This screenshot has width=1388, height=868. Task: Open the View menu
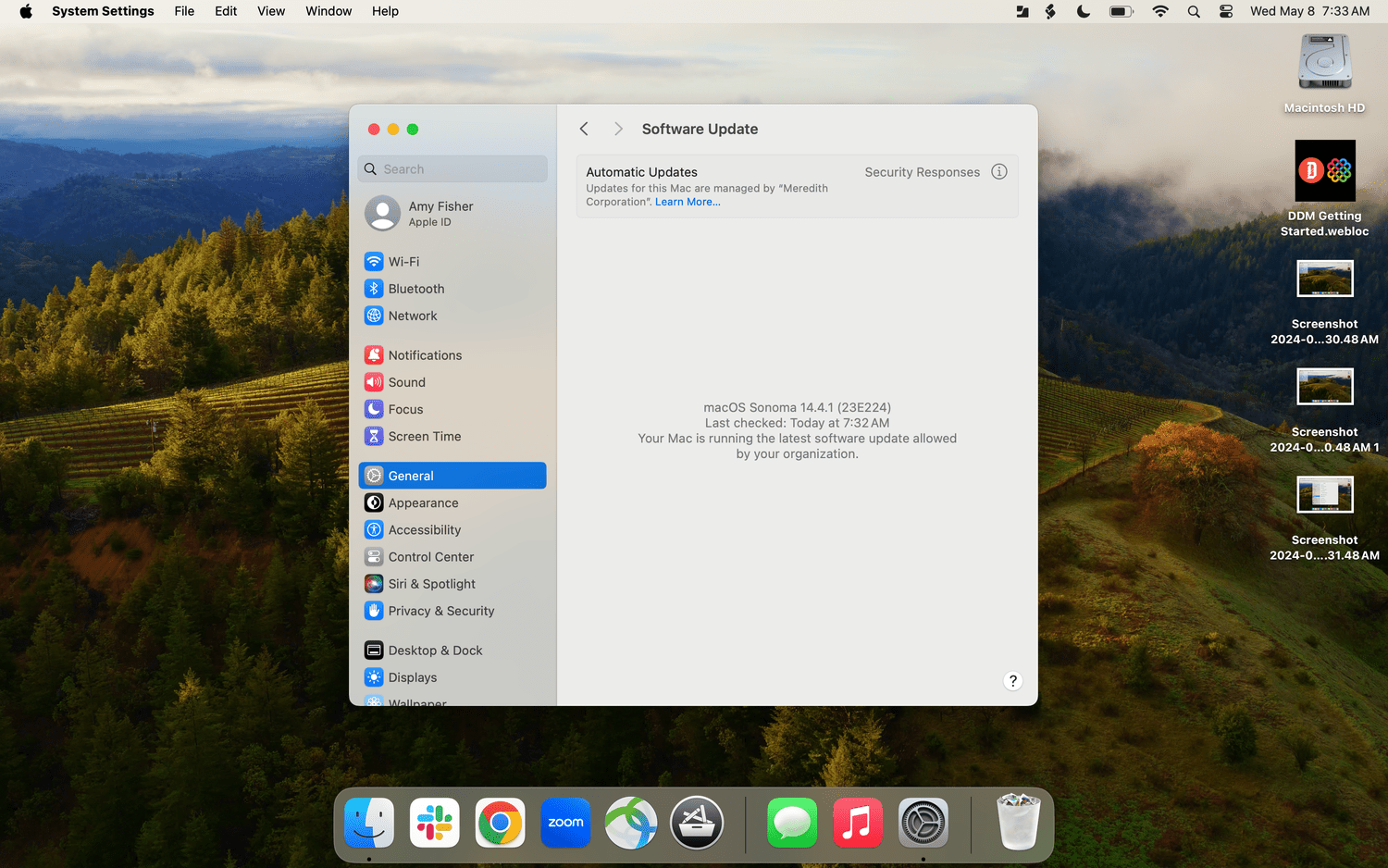pos(271,11)
